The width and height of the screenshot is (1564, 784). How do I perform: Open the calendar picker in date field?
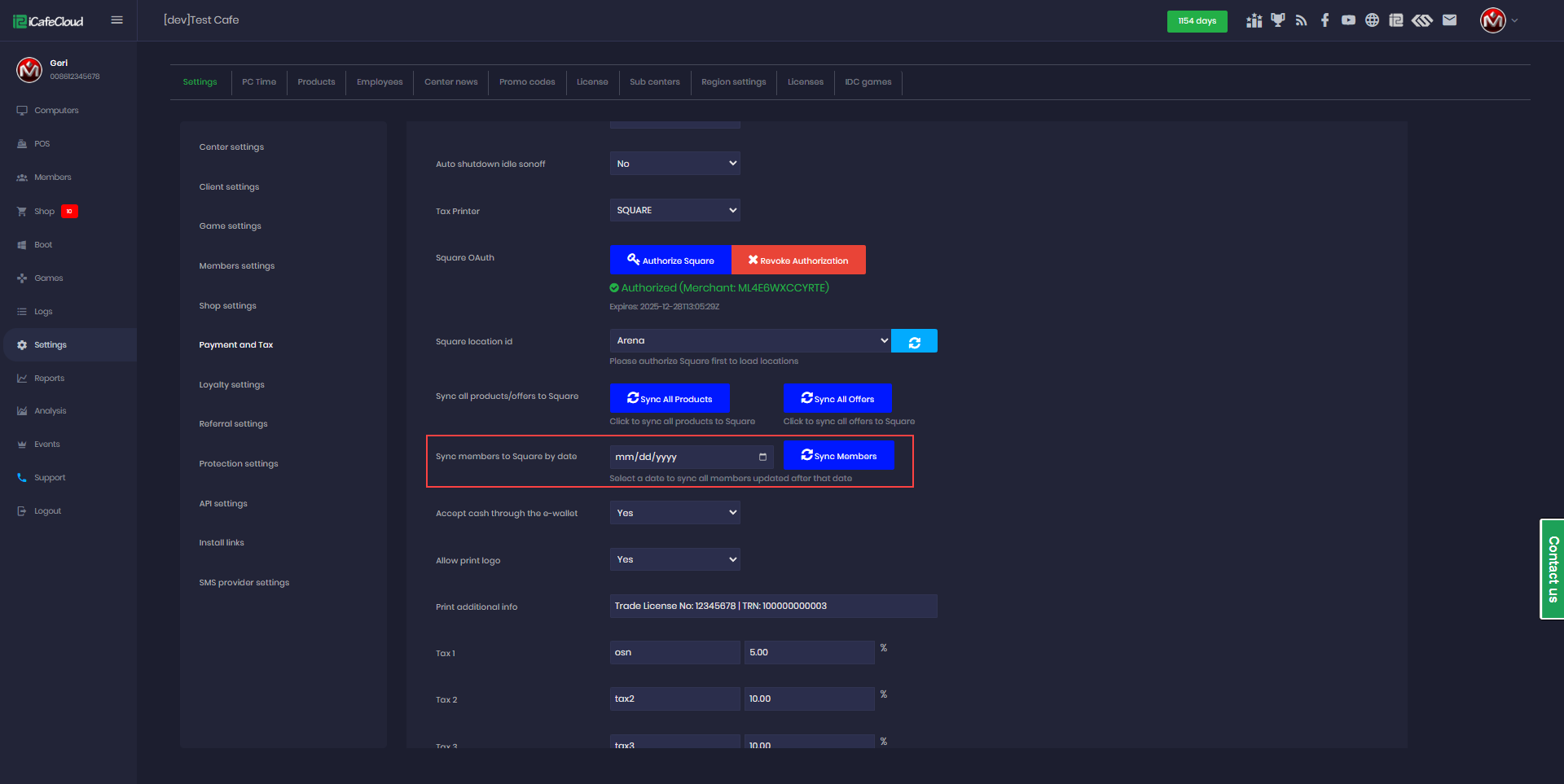tap(762, 457)
